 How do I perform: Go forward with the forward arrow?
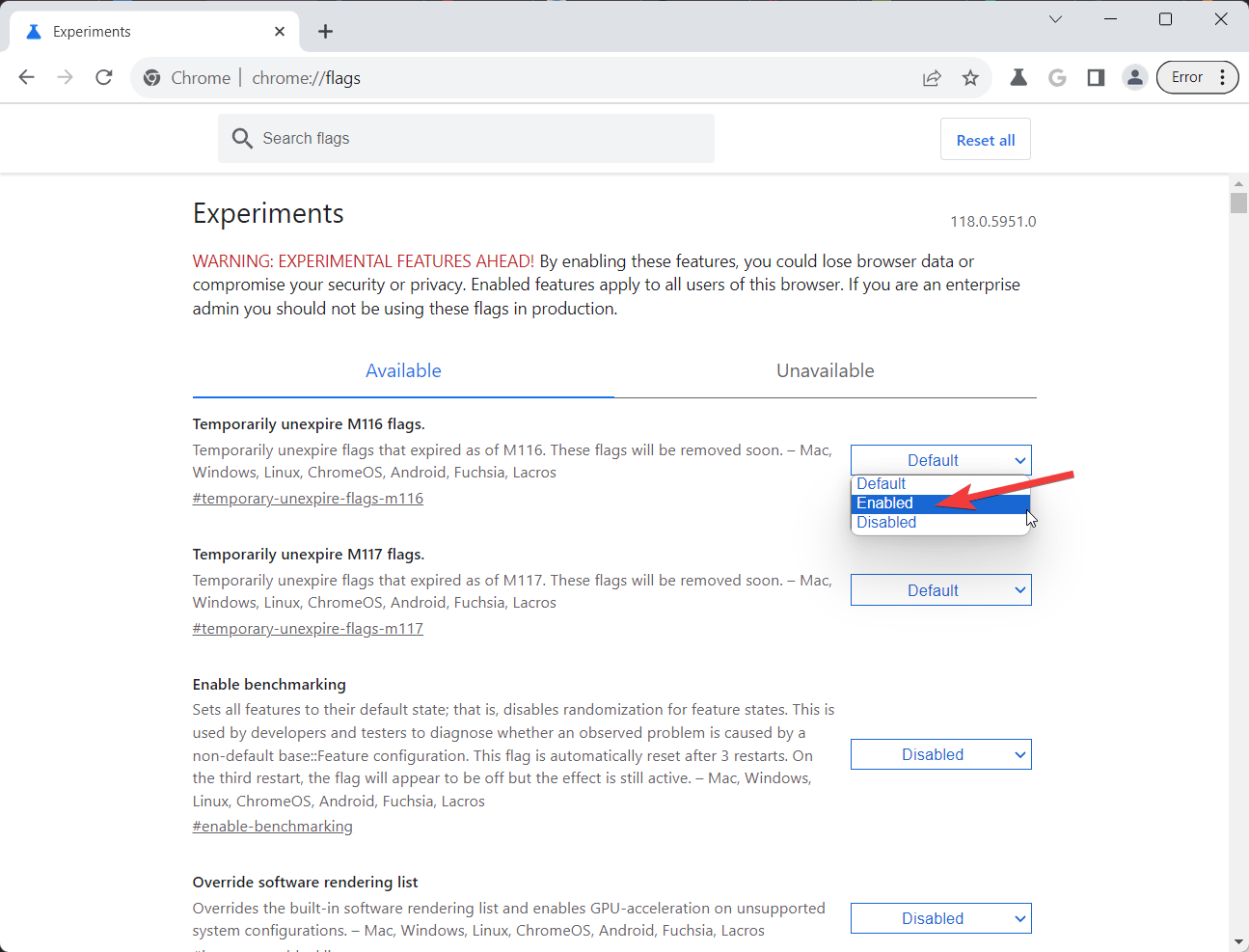click(66, 77)
